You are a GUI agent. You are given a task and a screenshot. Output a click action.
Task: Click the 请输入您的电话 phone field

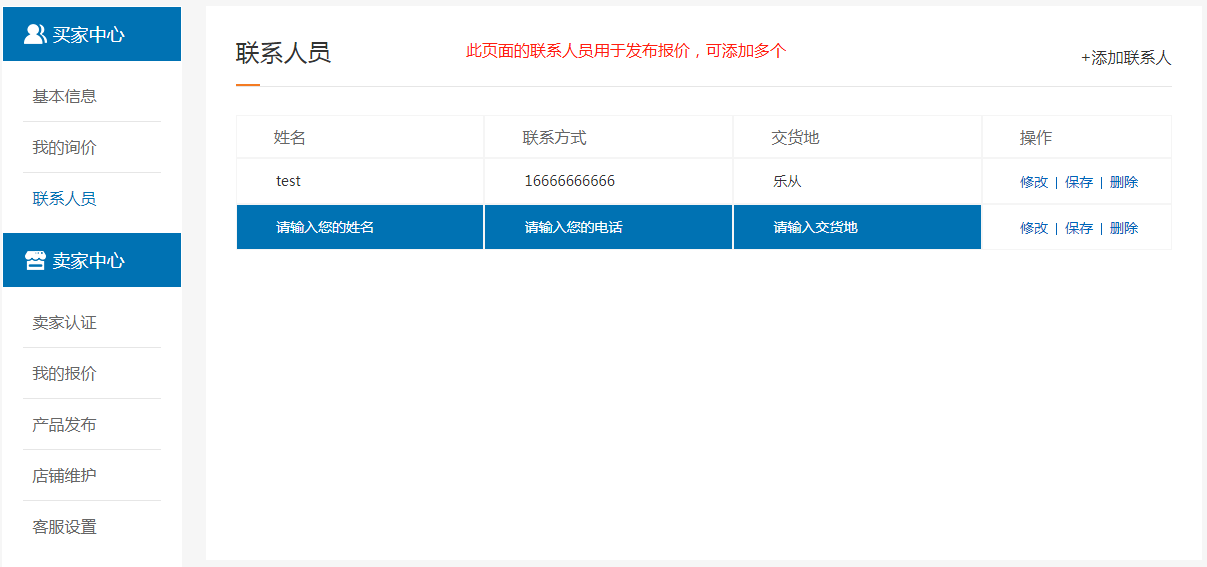(608, 227)
